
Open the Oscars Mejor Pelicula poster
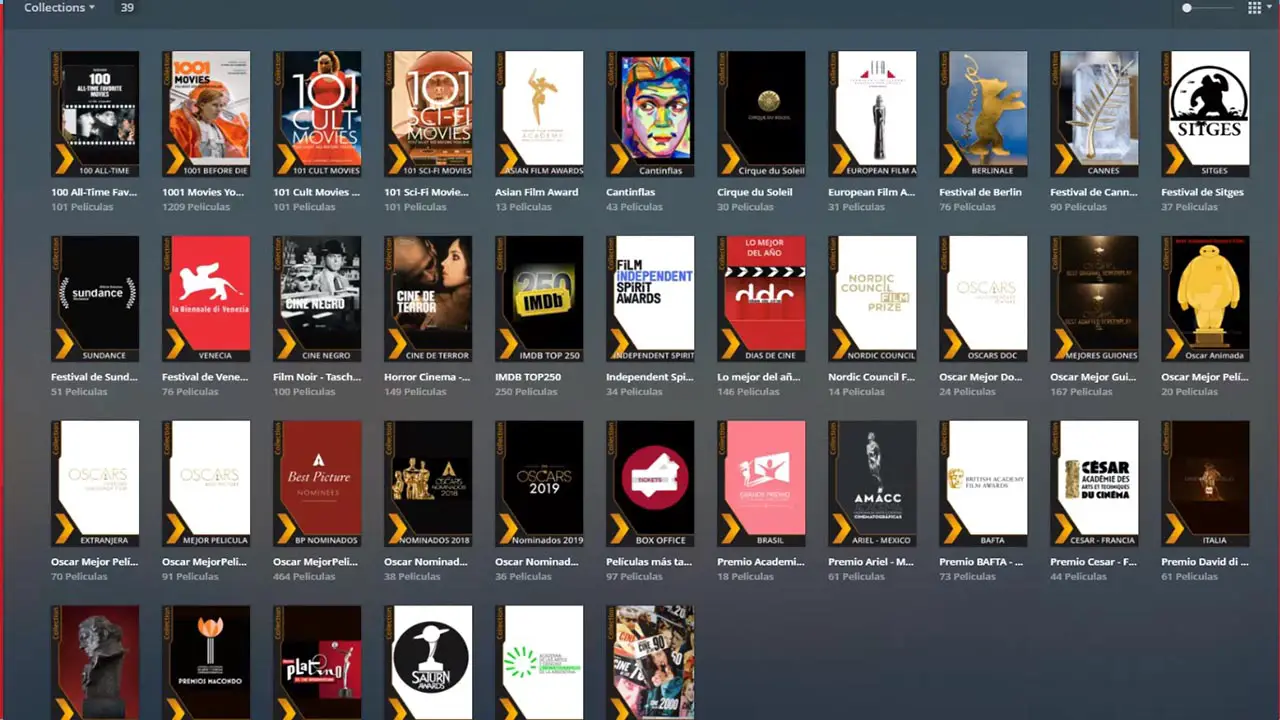click(x=206, y=484)
